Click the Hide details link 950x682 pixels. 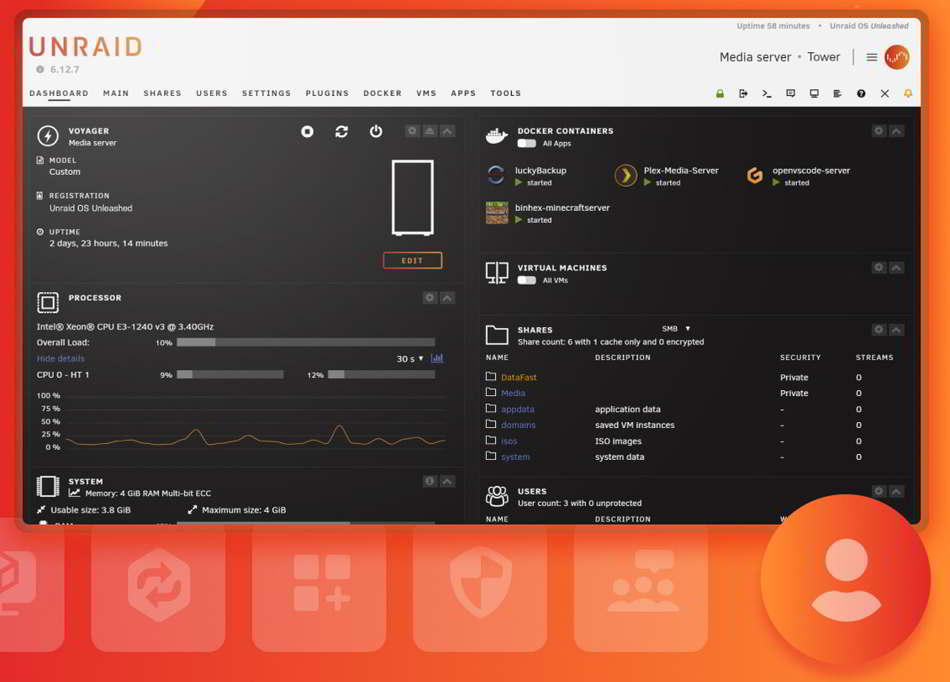pos(61,359)
